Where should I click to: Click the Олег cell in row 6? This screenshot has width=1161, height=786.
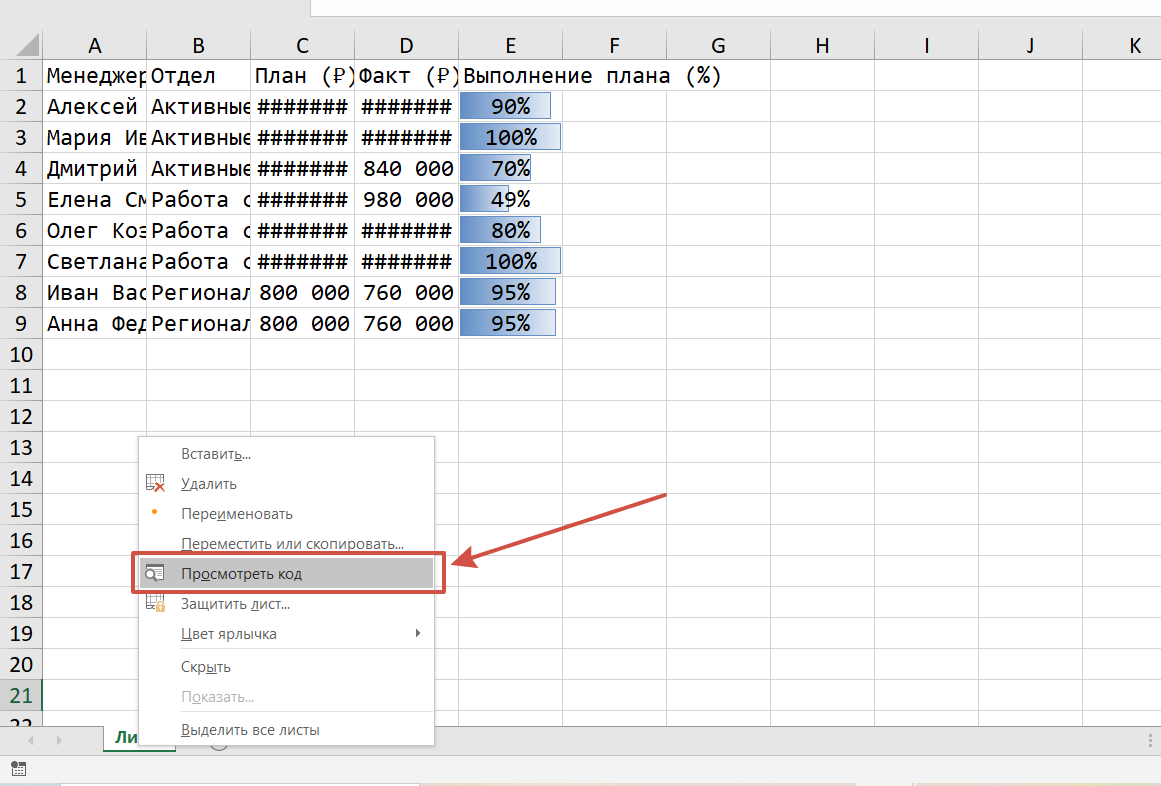coord(95,231)
